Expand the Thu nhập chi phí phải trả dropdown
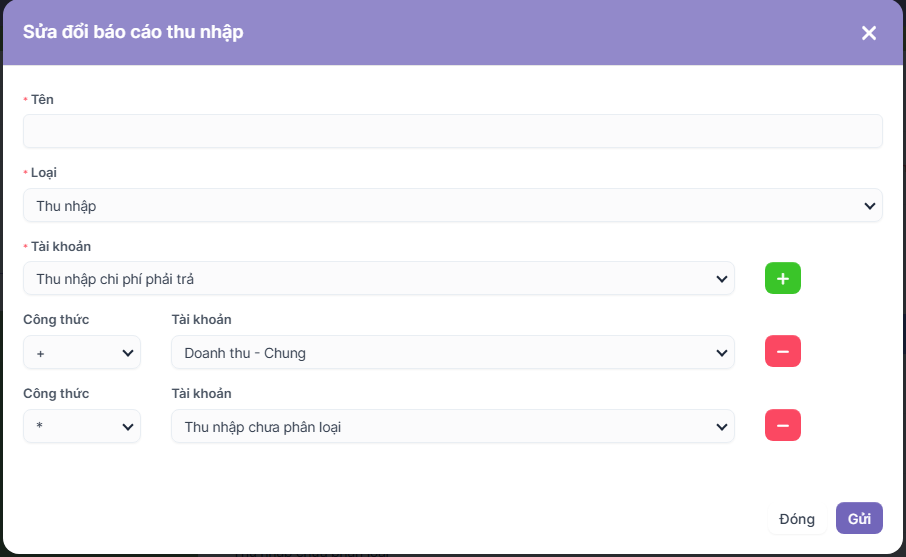Viewport: 906px width, 557px height. tap(378, 279)
